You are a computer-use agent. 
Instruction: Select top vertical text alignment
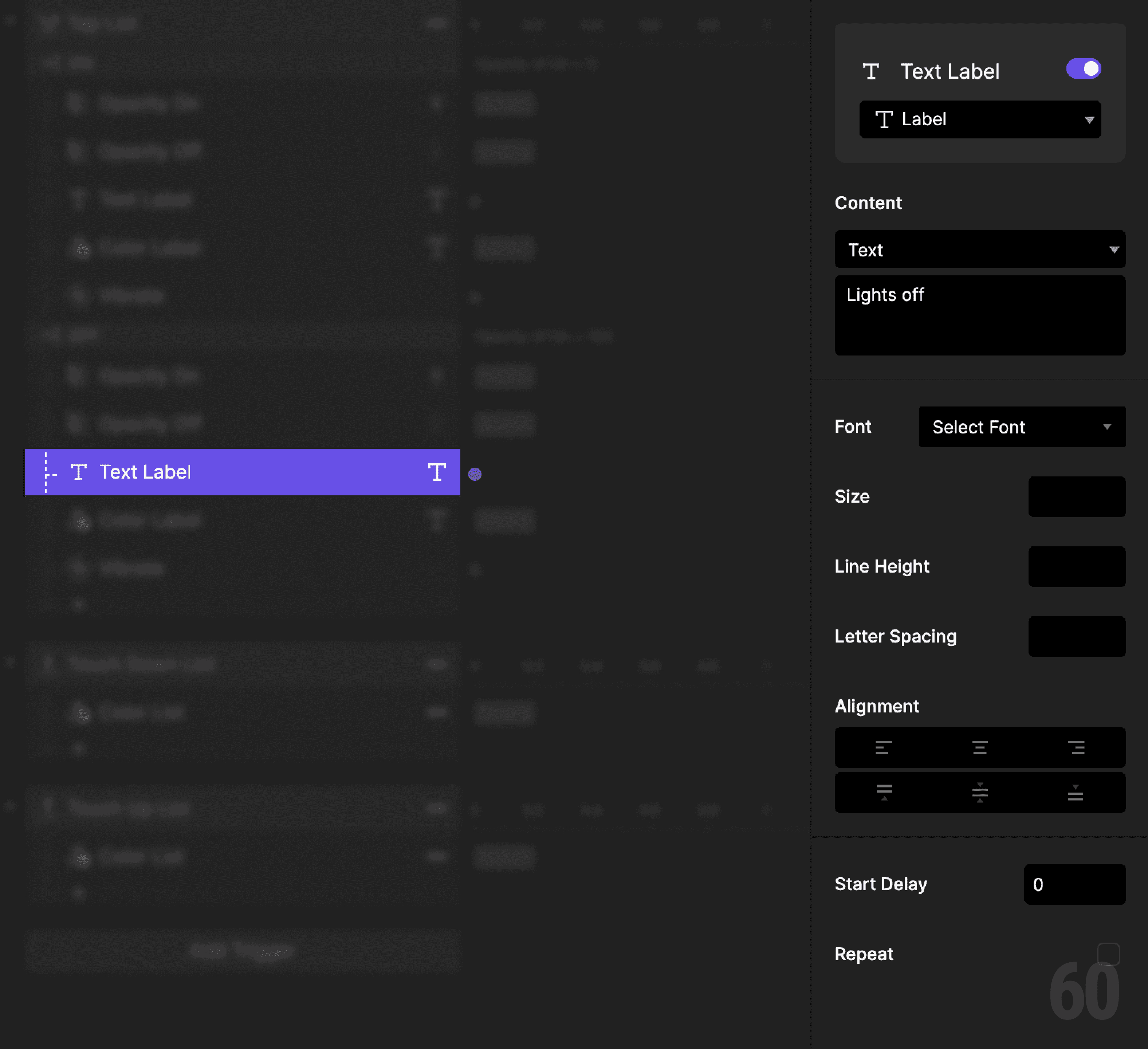coord(882,792)
